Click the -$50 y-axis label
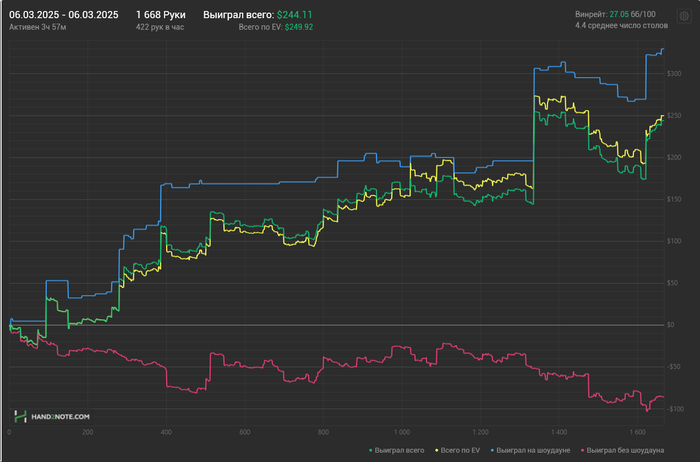 click(674, 367)
